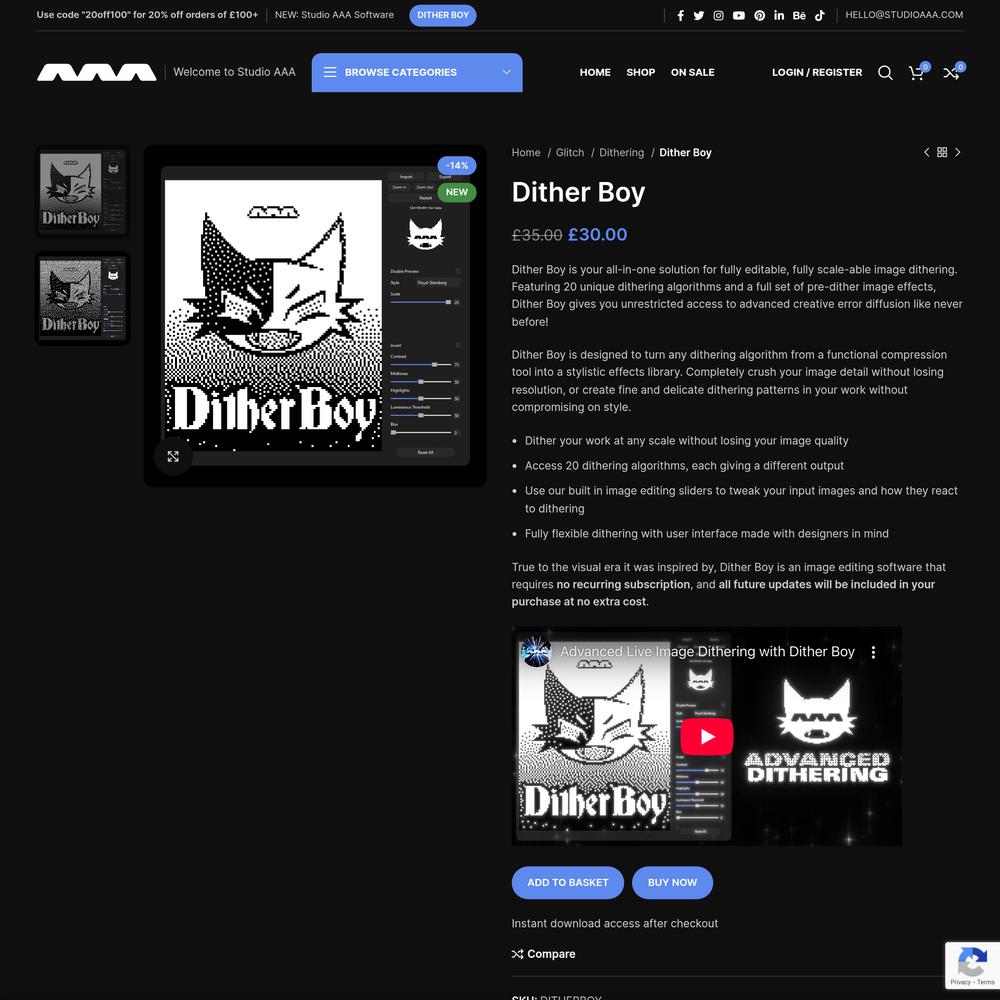Click the Dither Boy product heading

pyautogui.click(x=578, y=193)
